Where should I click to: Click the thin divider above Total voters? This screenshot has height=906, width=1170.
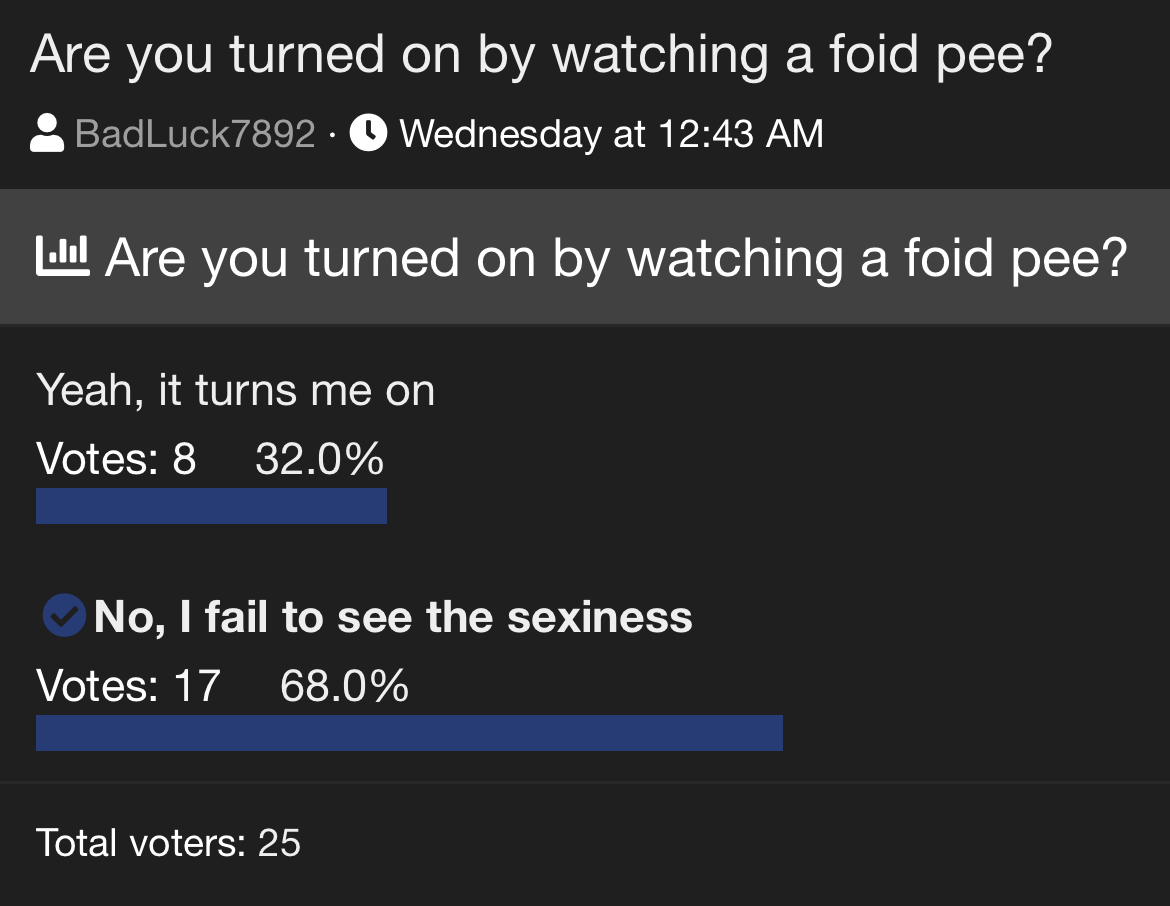(585, 782)
